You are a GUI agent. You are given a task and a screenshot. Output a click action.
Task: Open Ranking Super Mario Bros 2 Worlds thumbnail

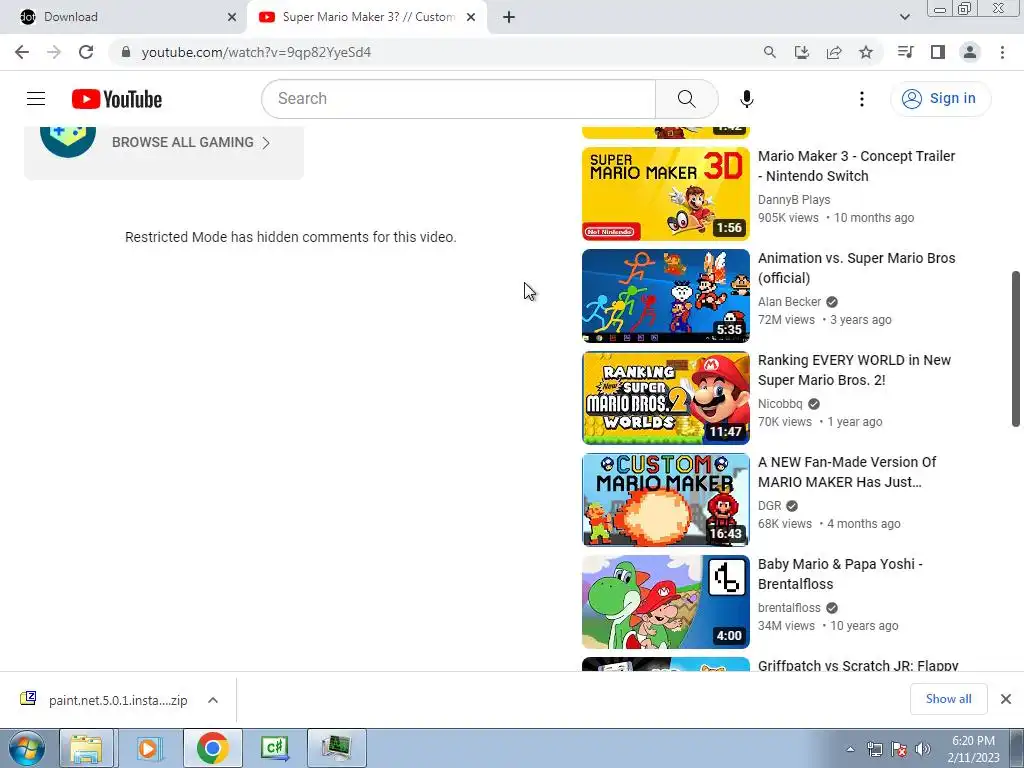[x=665, y=398]
